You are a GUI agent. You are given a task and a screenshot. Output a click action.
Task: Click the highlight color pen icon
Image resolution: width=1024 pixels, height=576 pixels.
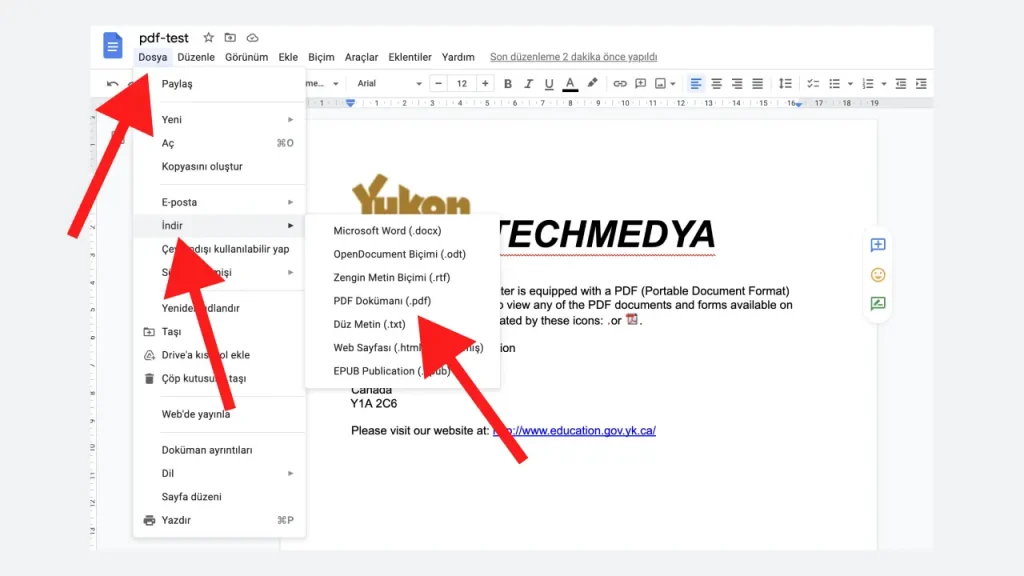coord(592,83)
